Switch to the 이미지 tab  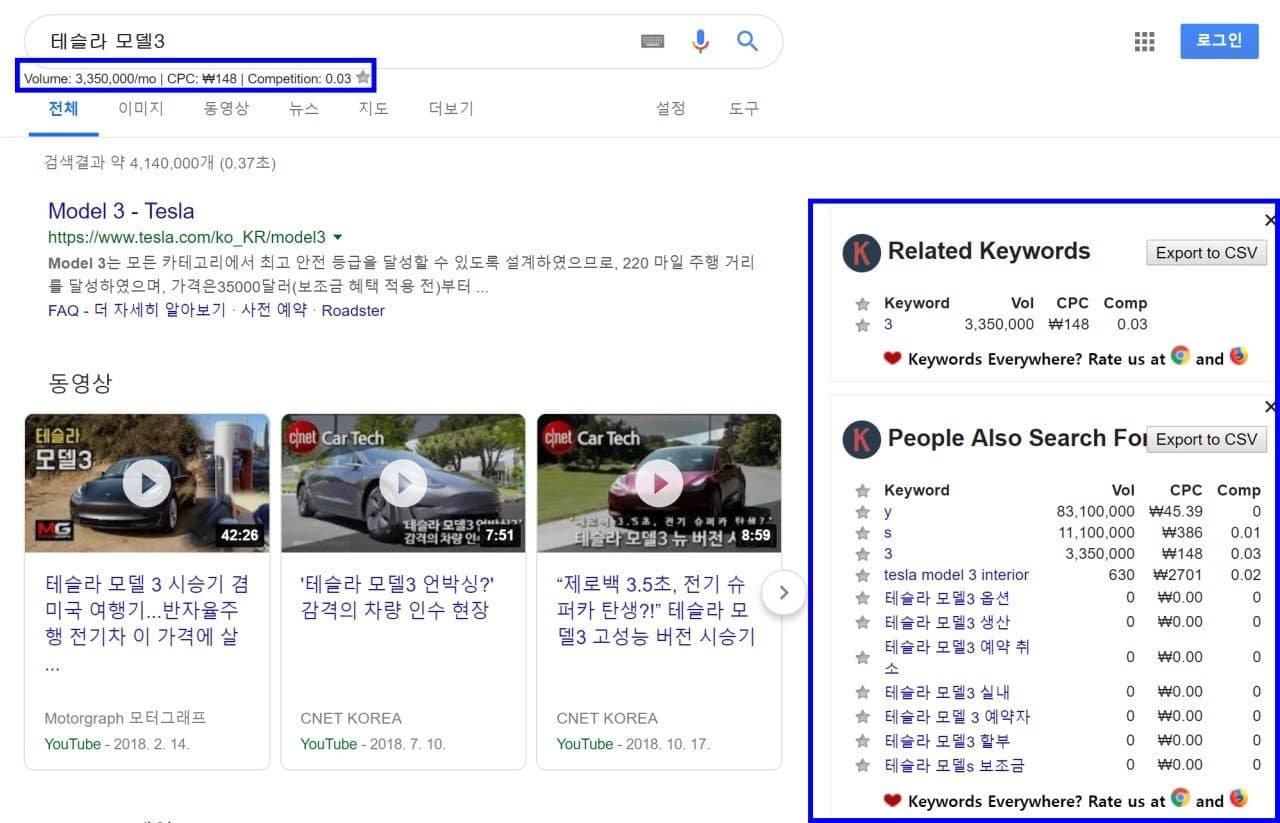point(141,109)
